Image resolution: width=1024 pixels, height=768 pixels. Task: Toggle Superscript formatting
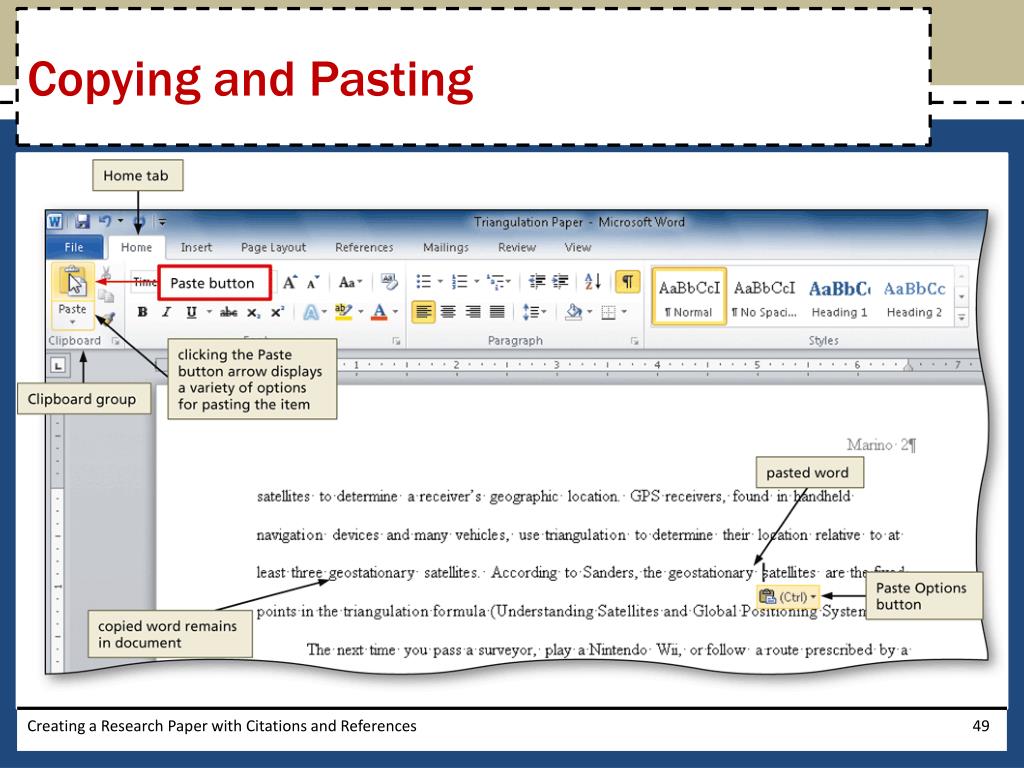[x=278, y=312]
